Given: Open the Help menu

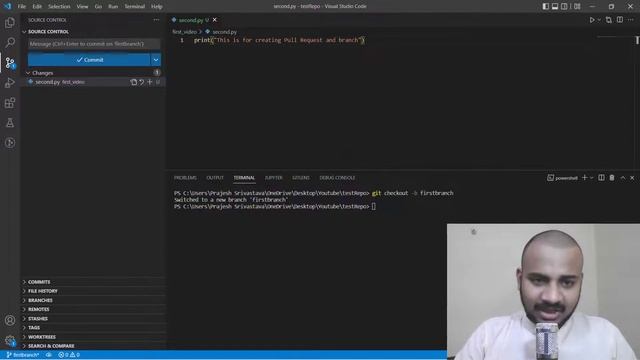Looking at the screenshot, I should [157, 7].
